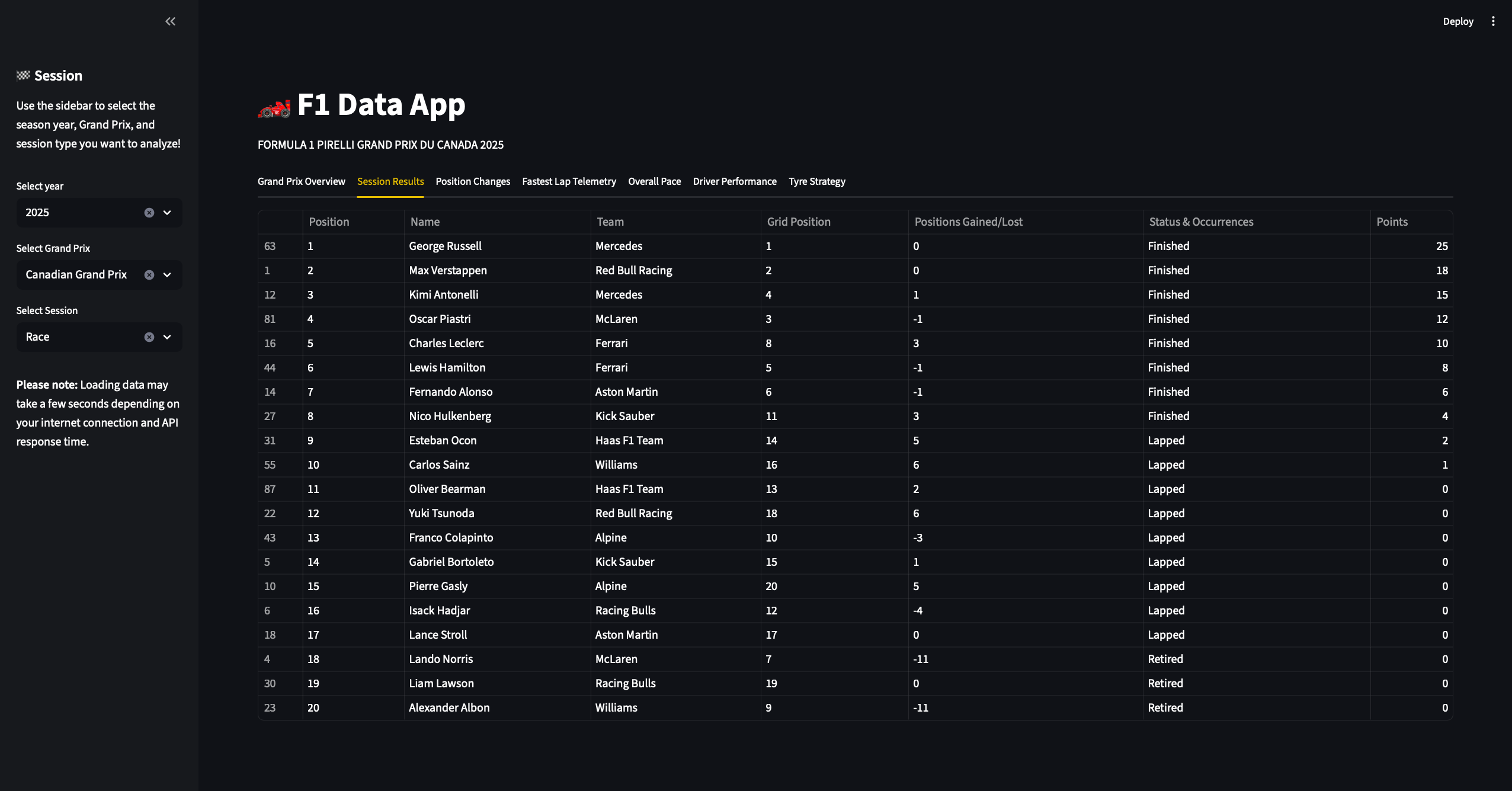Switch to Position Changes tab
The width and height of the screenshot is (1512, 791).
pos(473,181)
